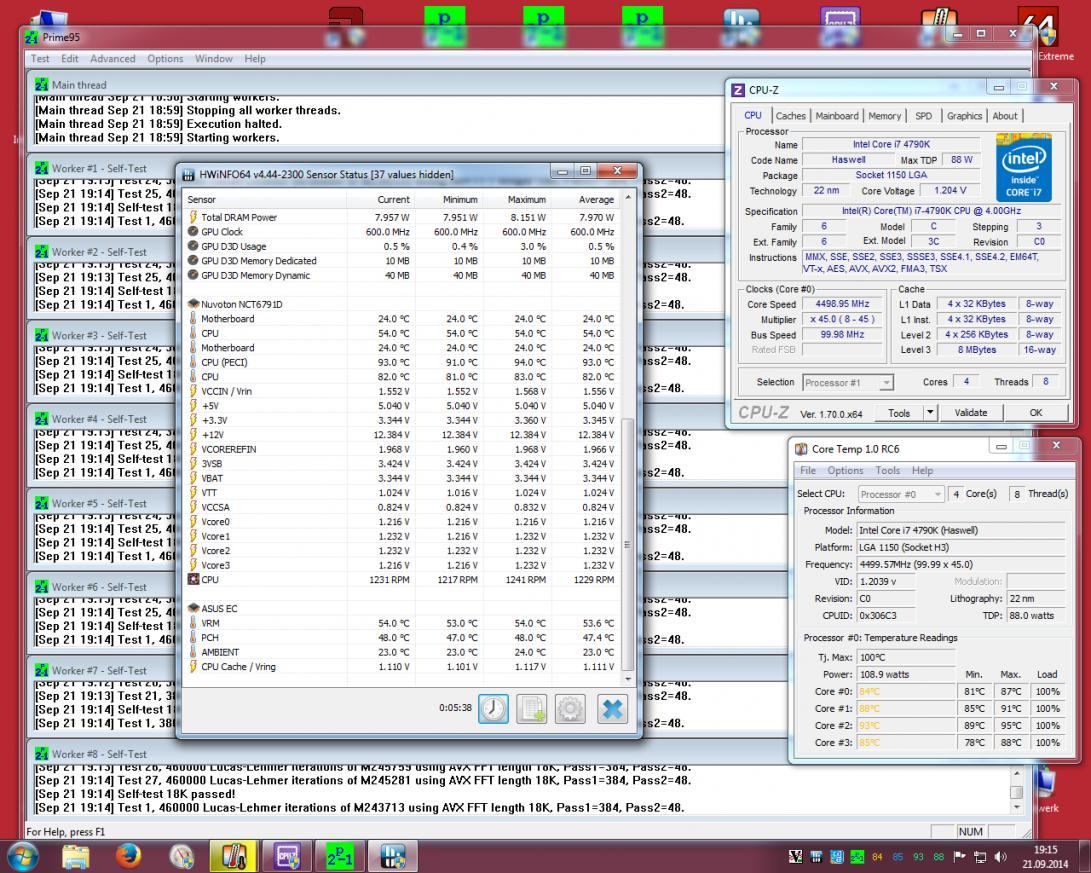Click the Worker #5 Self-Test window icon

coord(42,503)
